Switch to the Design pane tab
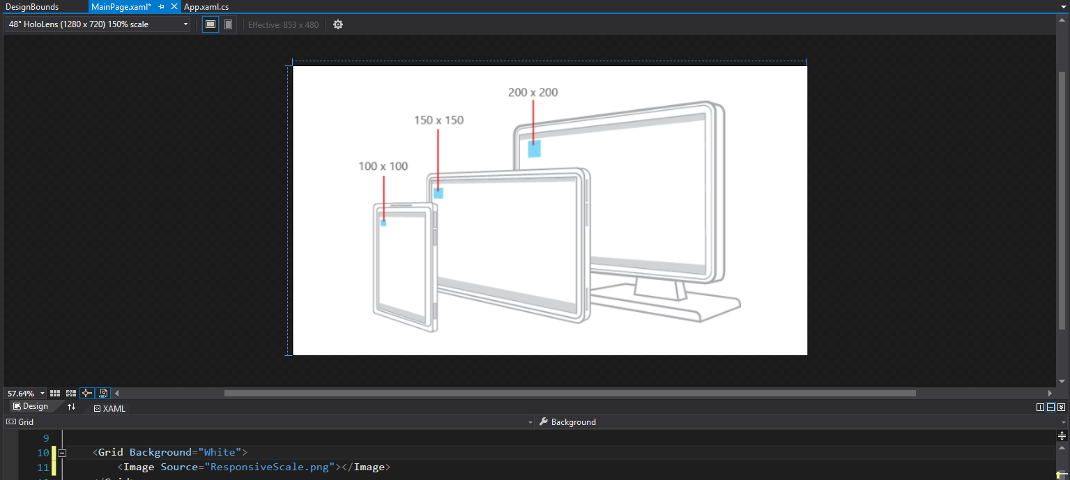1070x480 pixels. click(x=30, y=407)
